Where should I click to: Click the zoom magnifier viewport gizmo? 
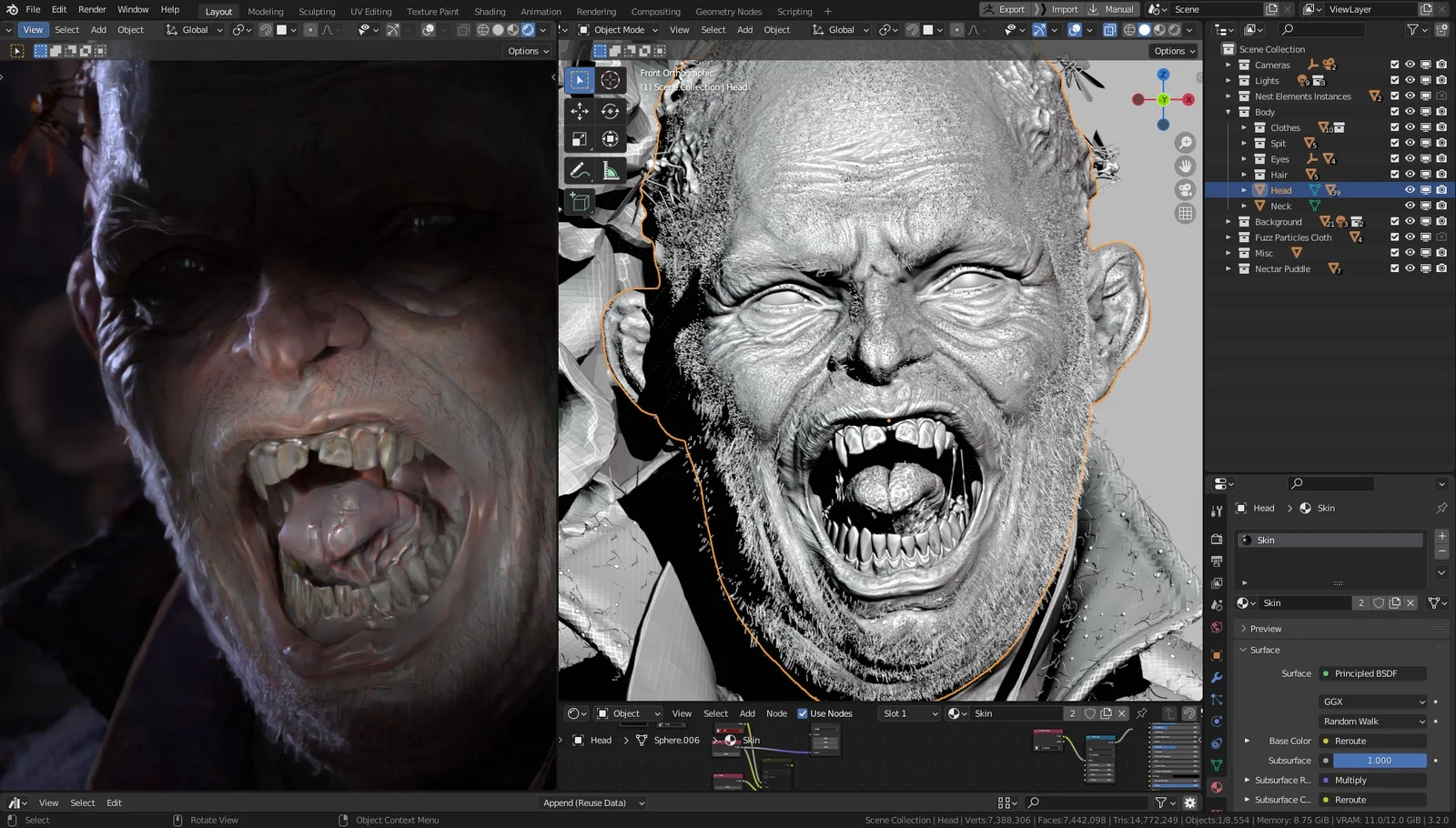tap(1185, 143)
